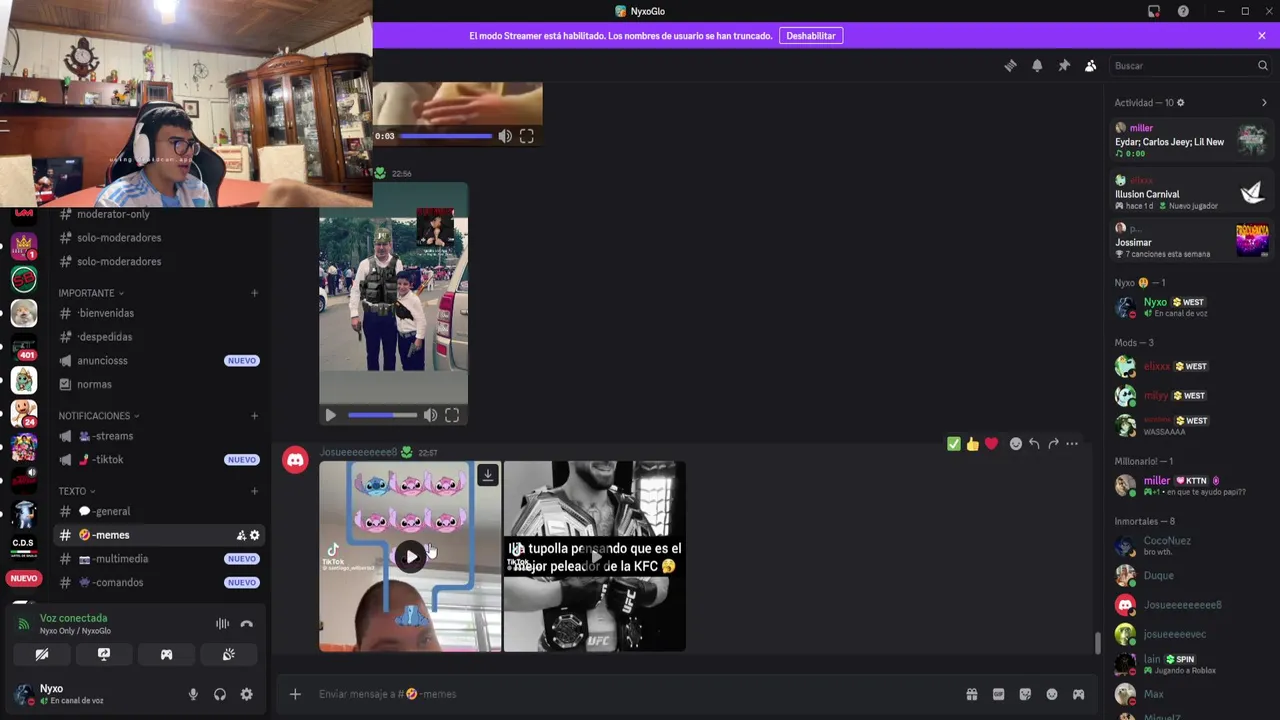Screen dimensions: 1280x720
Task: Open the threads icon in channel header
Action: (1010, 66)
